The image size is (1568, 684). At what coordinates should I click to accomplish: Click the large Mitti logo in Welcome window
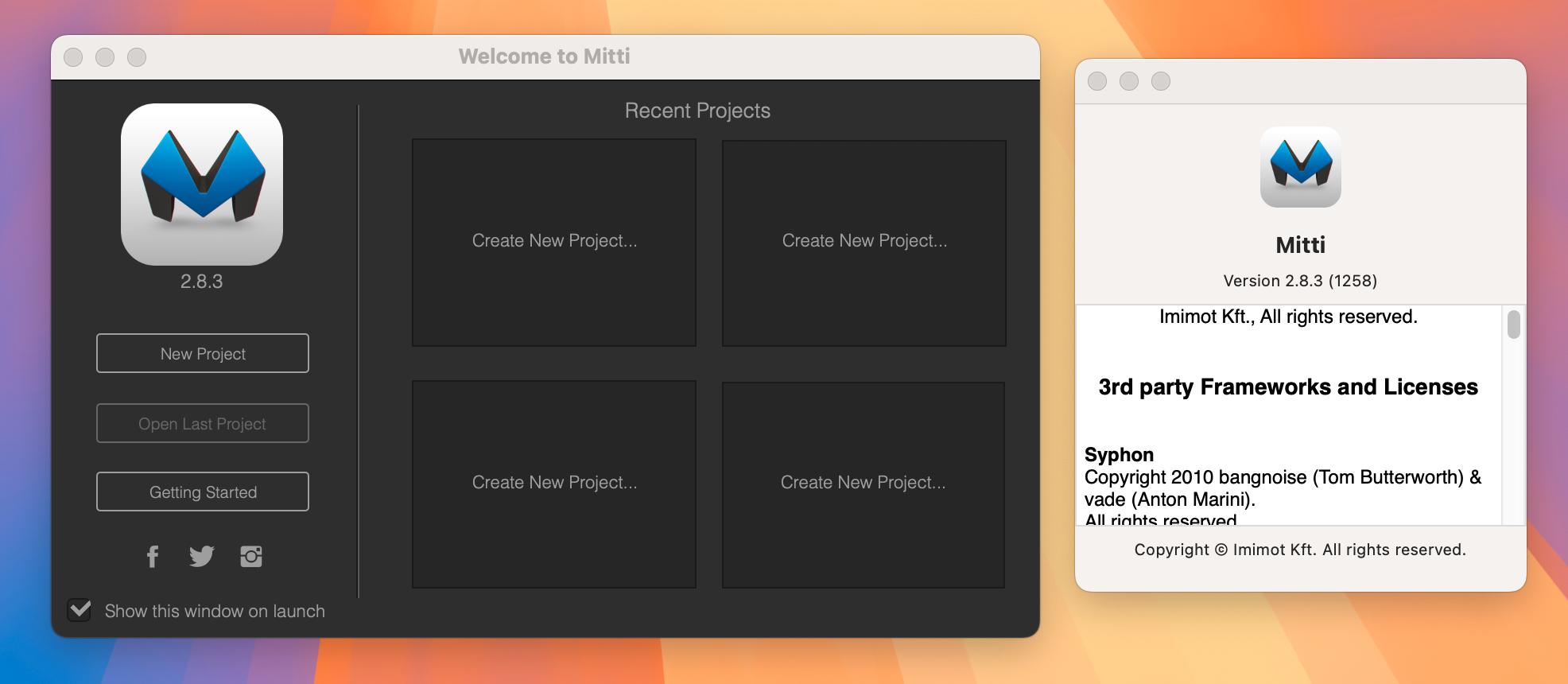tap(202, 185)
